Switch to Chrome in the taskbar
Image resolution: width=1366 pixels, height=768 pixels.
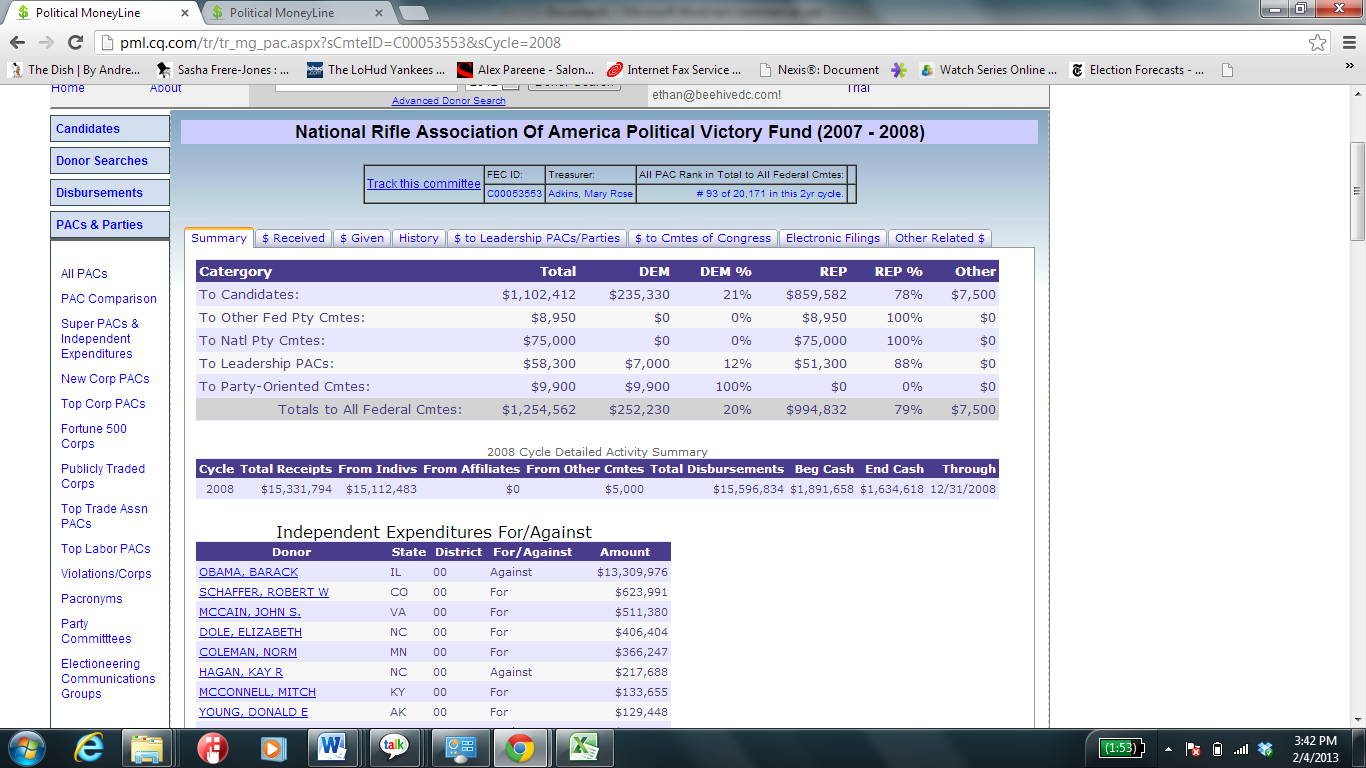(518, 748)
